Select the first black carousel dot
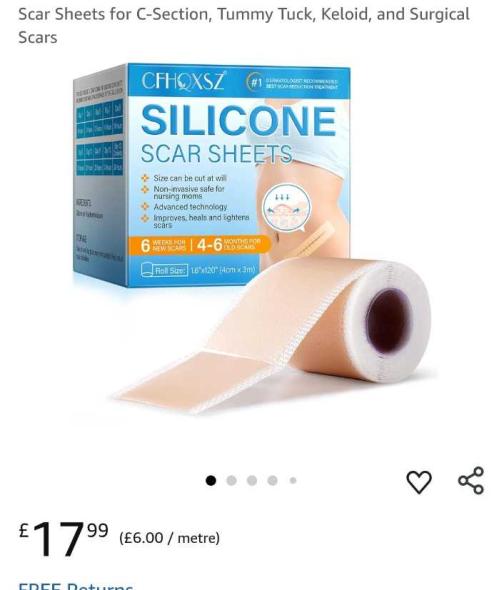Viewport: 504px width, 590px height. click(x=211, y=481)
